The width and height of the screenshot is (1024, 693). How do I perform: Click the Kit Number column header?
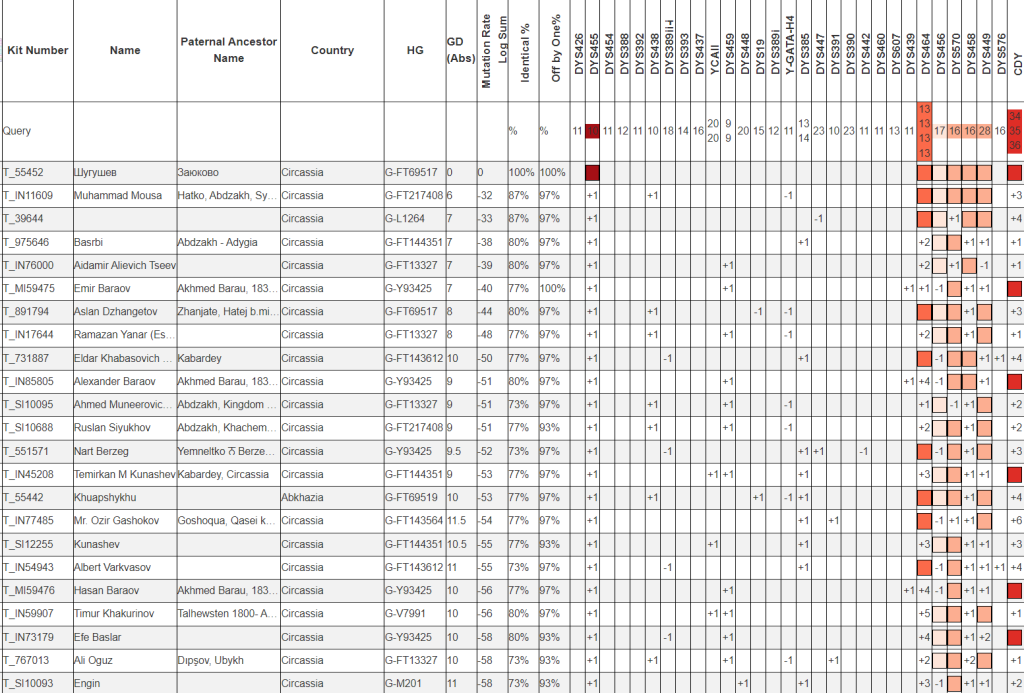[x=37, y=50]
